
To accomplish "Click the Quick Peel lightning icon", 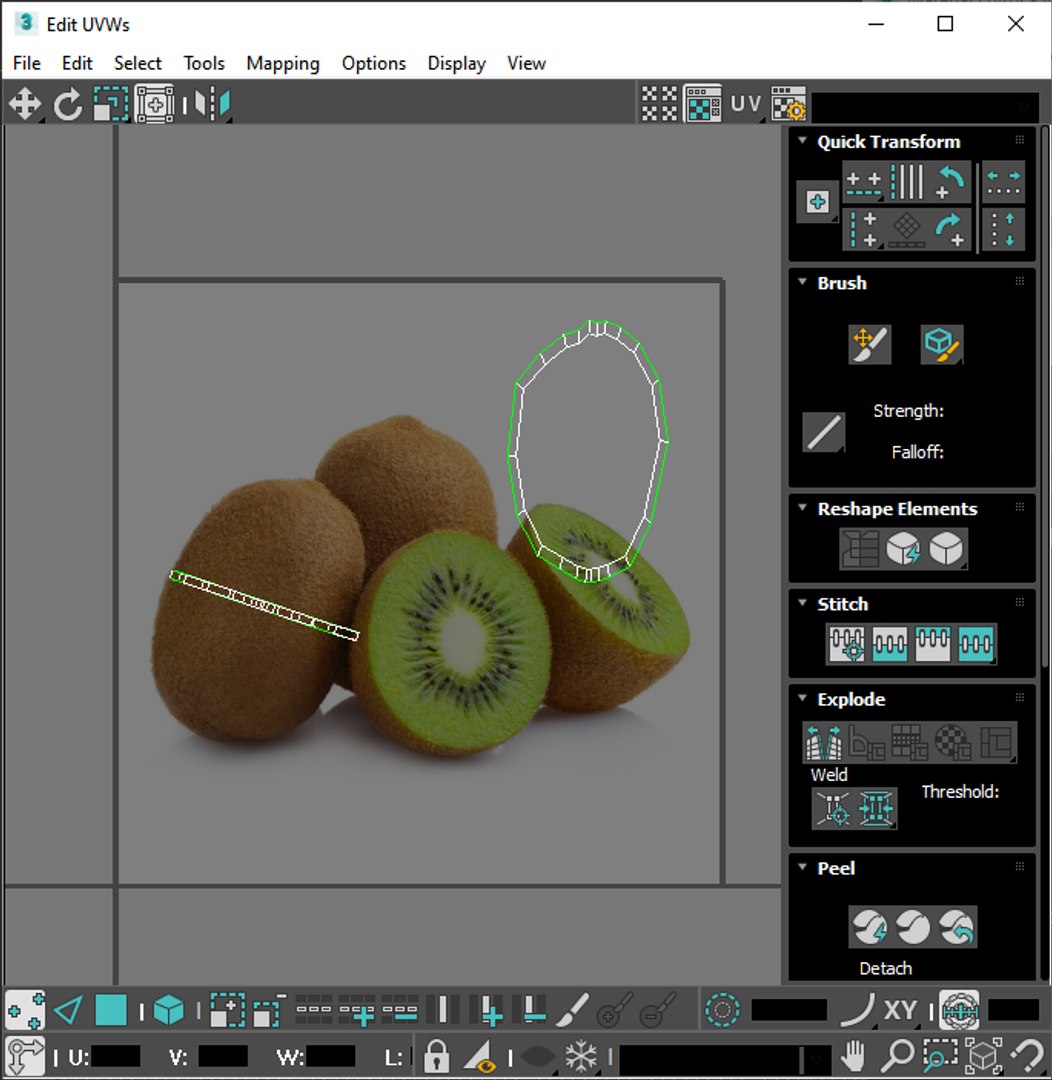I will 870,927.
